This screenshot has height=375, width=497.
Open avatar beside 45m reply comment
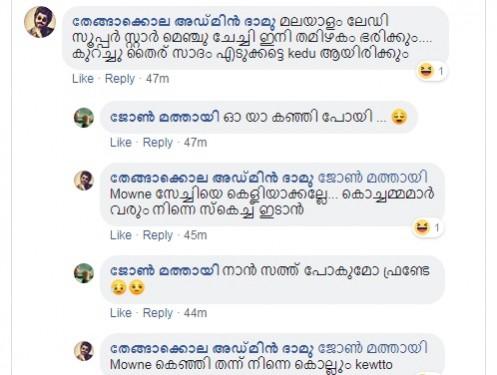84,180
